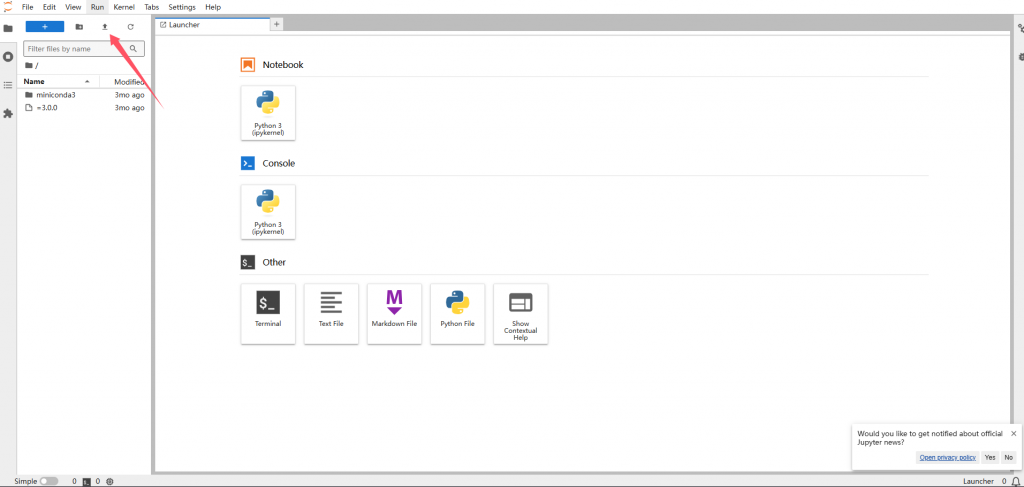Open Running Terminals and Kernels sidebar
This screenshot has height=487, width=1024.
(8, 57)
